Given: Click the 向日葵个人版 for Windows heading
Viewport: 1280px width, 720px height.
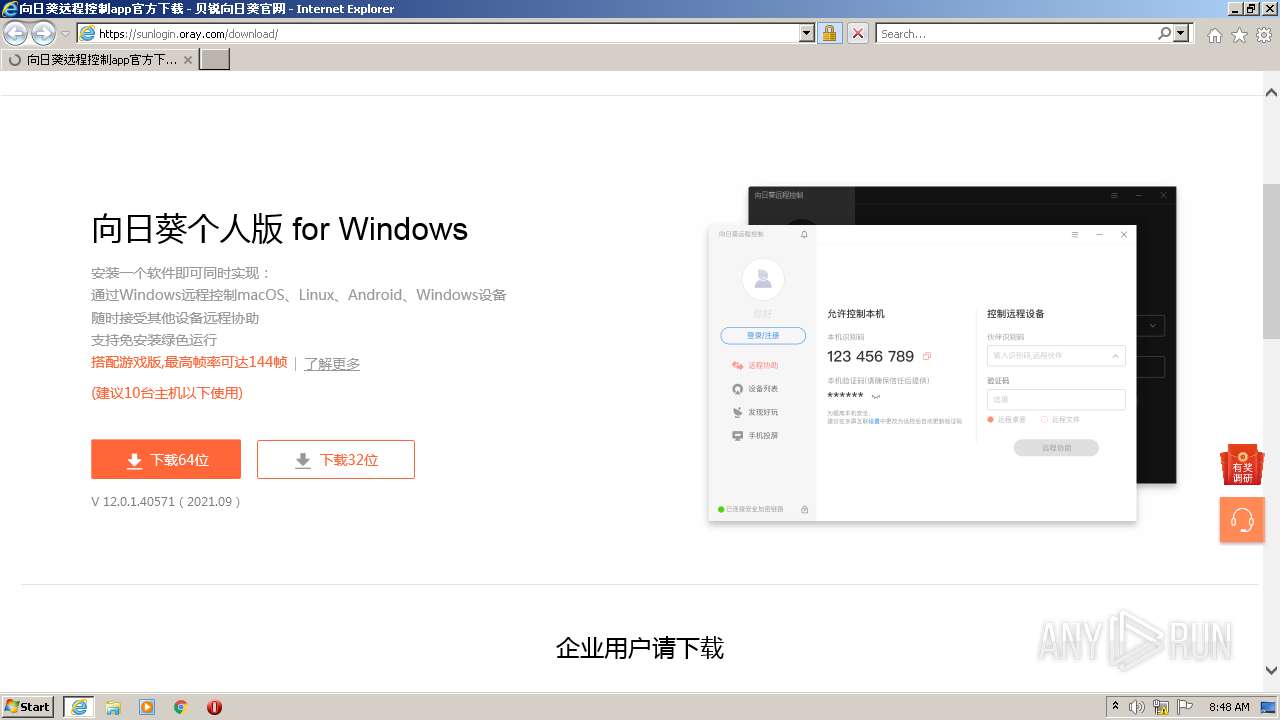Looking at the screenshot, I should (x=280, y=229).
